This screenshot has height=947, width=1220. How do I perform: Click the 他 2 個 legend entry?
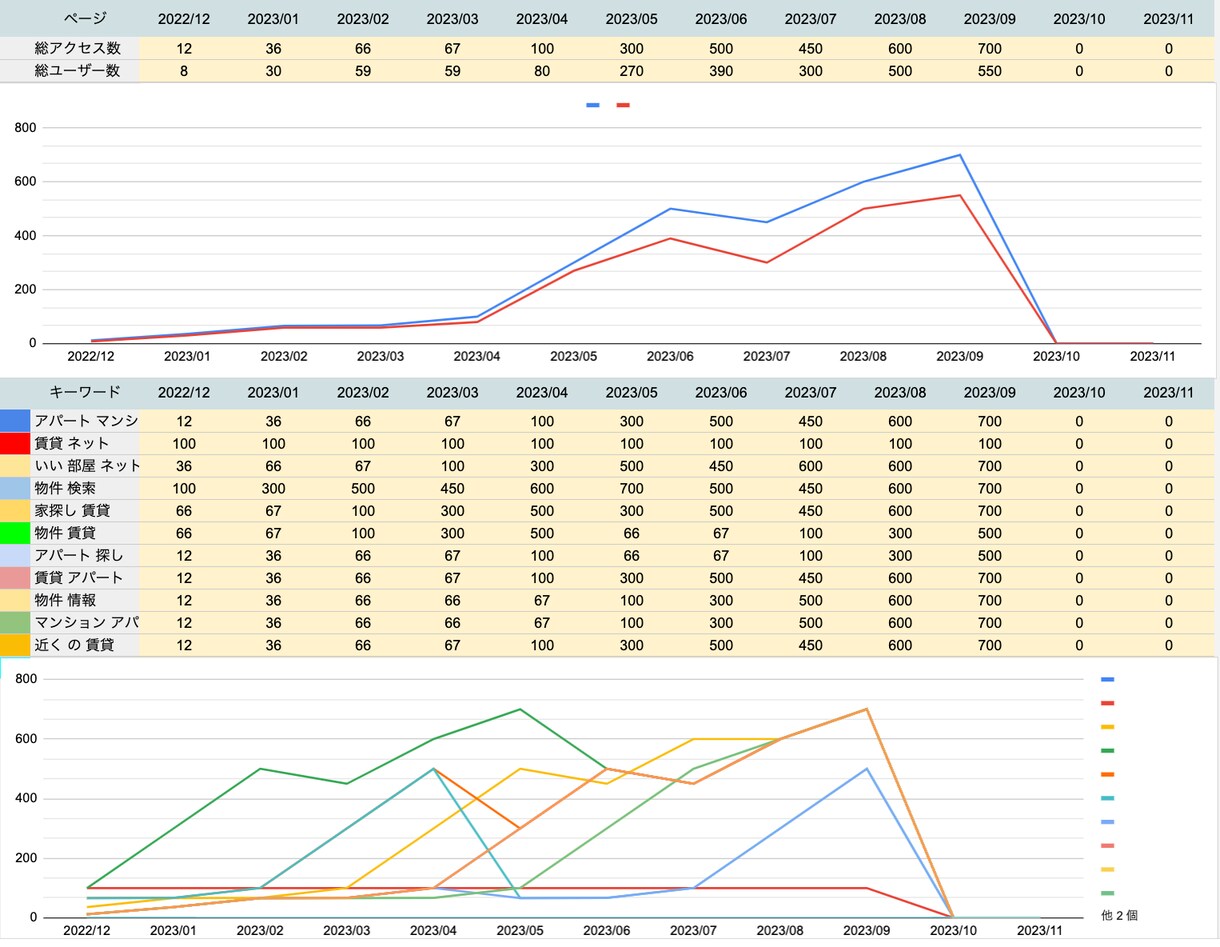1119,915
